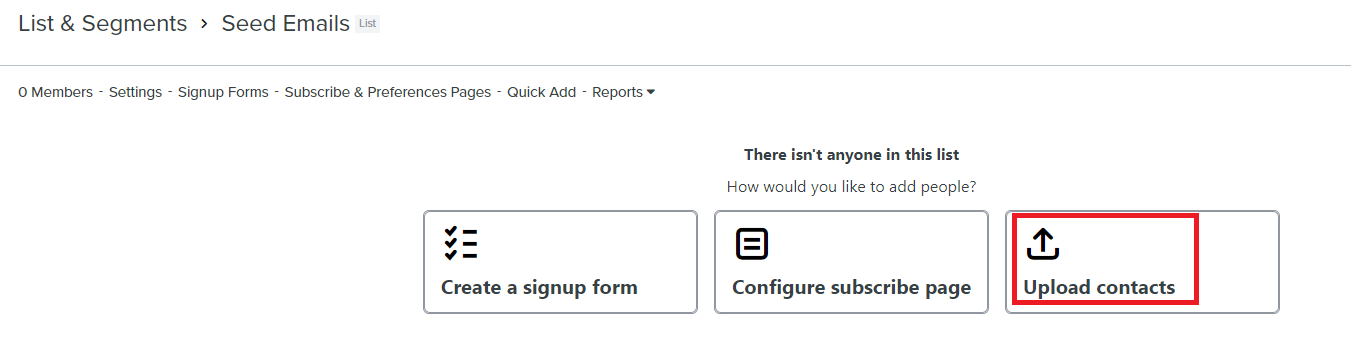This screenshot has width=1351, height=361.
Task: Click the Upload contacts label
Action: click(1099, 288)
